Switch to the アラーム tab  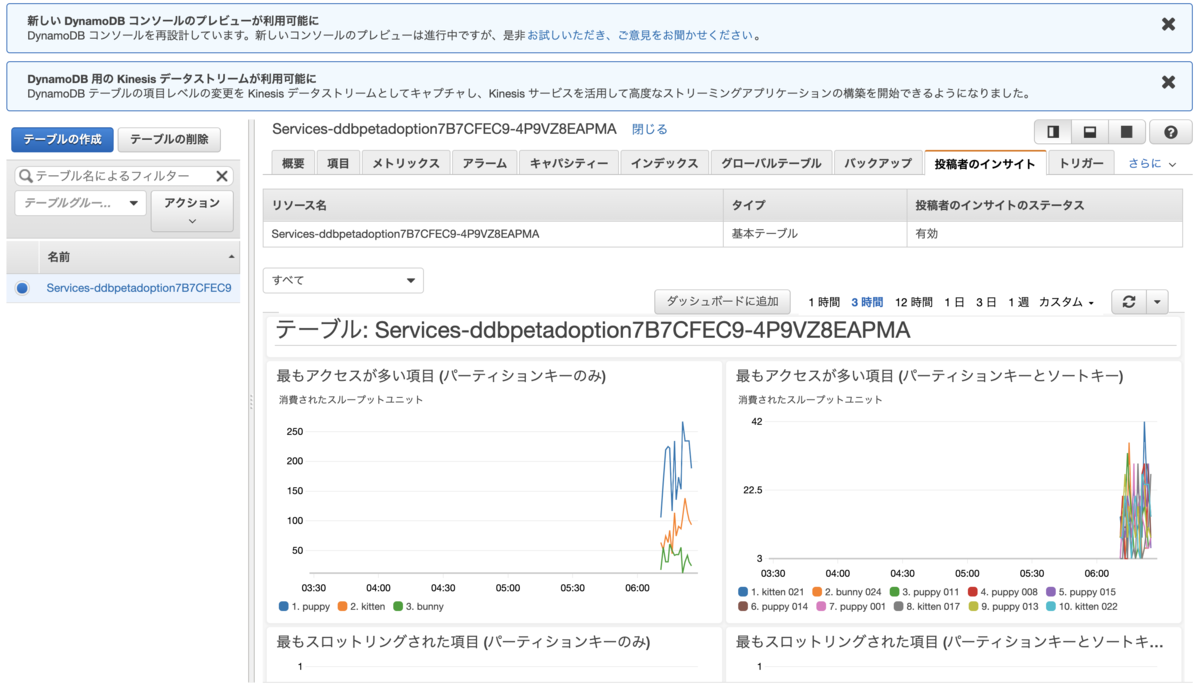pos(485,163)
